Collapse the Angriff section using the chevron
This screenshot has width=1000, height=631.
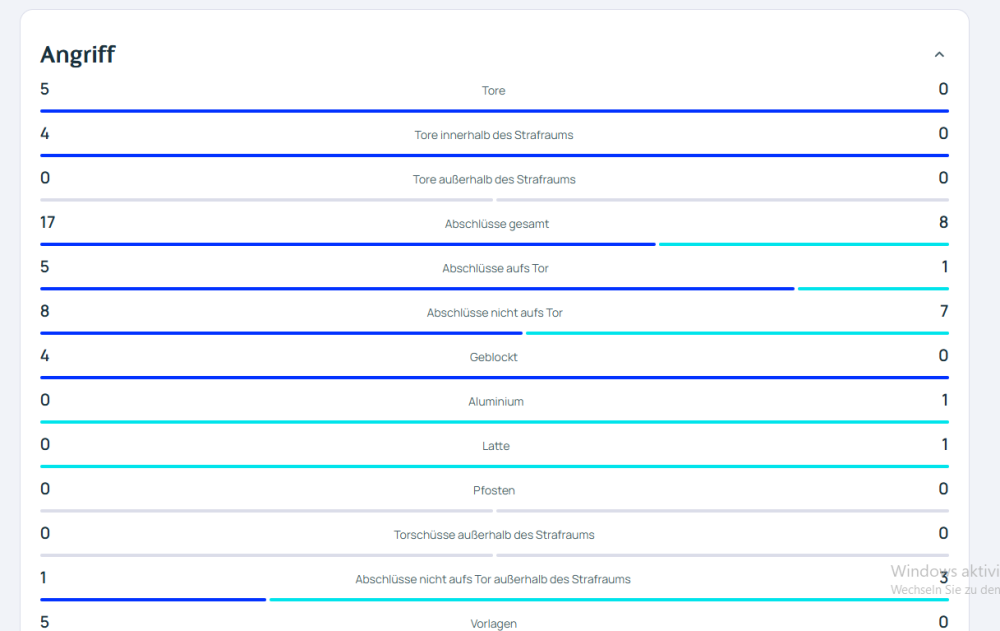(x=938, y=55)
